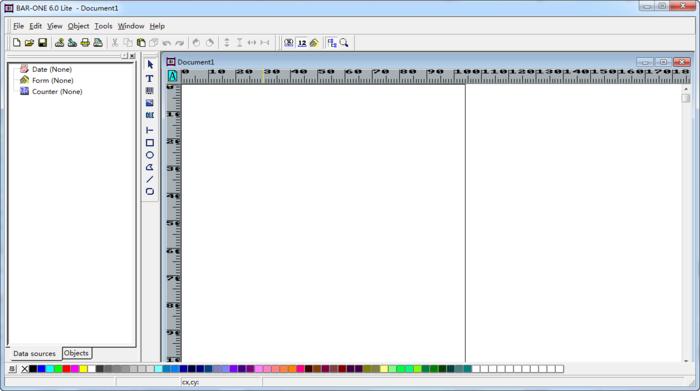Select the barcode tool below the Text tool

[150, 91]
